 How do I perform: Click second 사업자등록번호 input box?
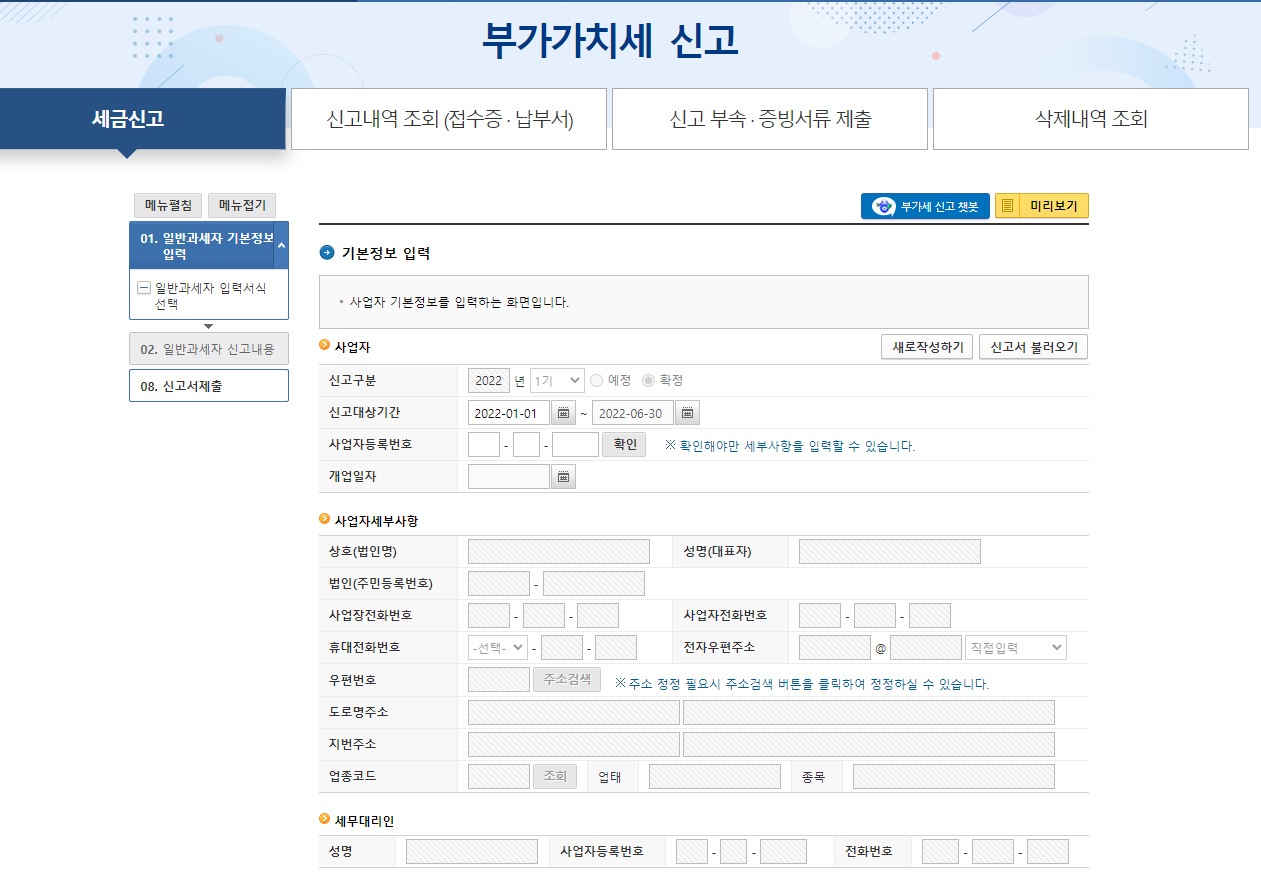[526, 445]
